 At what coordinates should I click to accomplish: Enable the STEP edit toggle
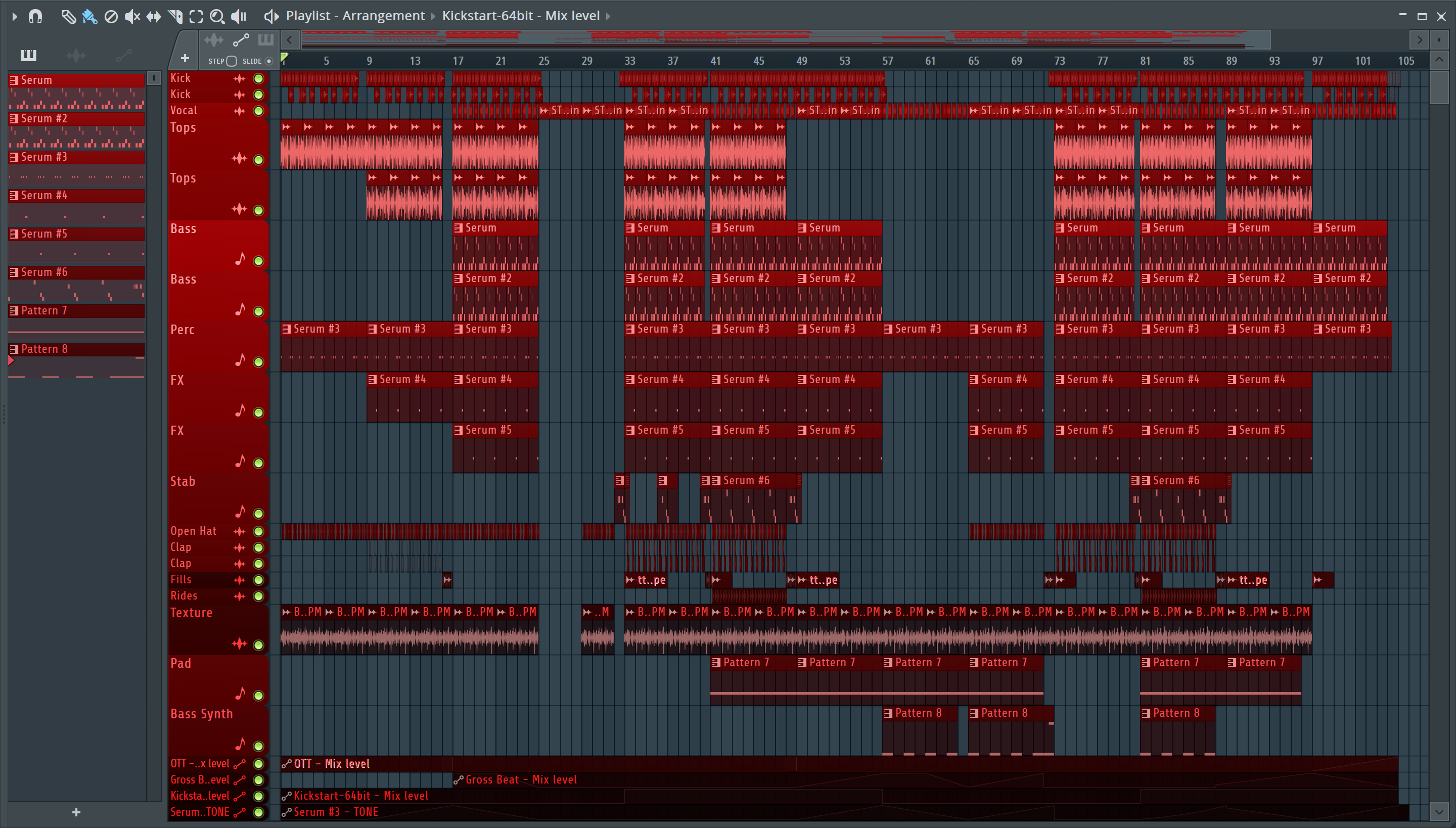click(232, 61)
